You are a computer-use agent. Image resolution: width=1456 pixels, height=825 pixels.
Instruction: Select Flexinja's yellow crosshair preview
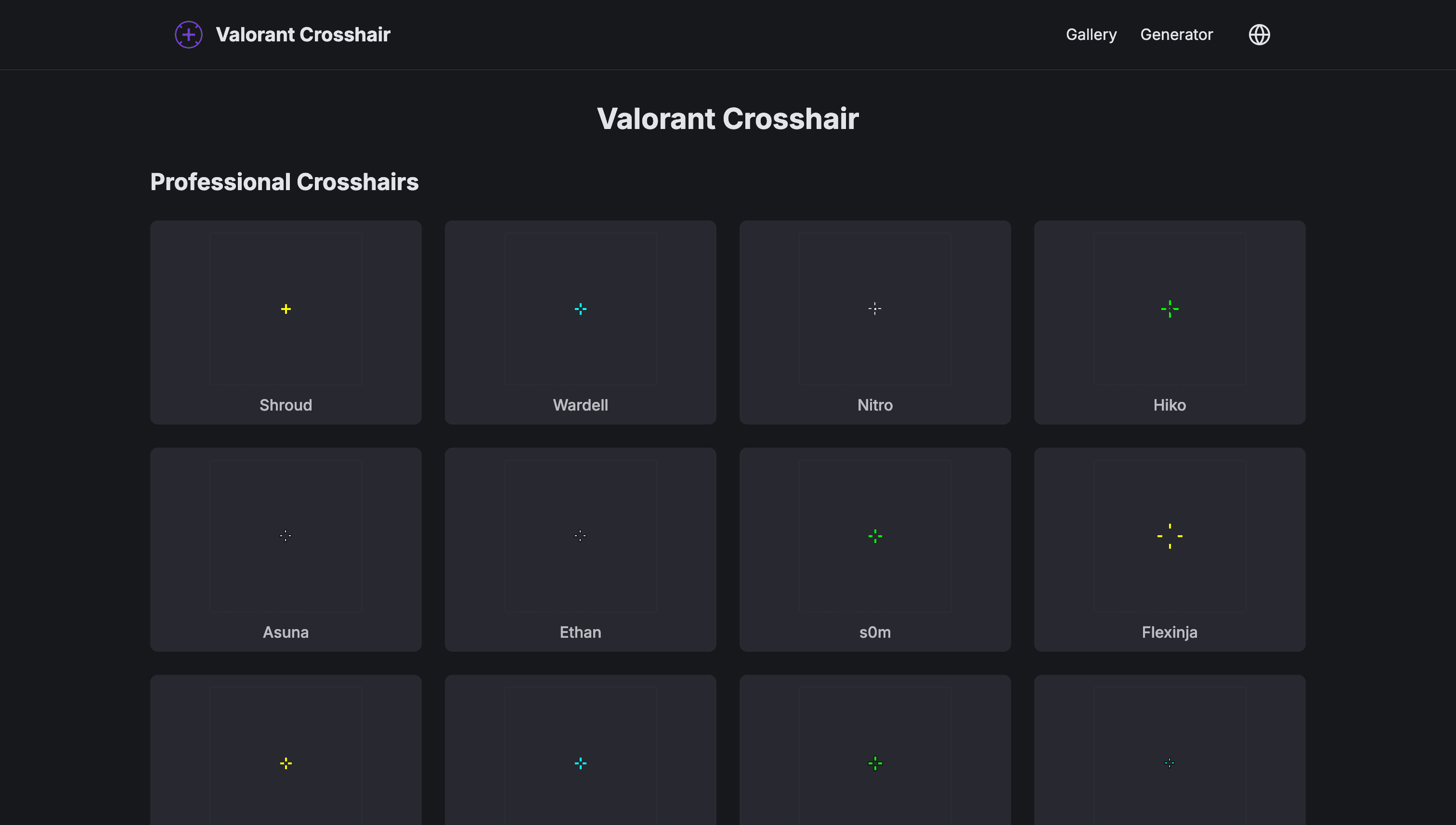coord(1170,536)
